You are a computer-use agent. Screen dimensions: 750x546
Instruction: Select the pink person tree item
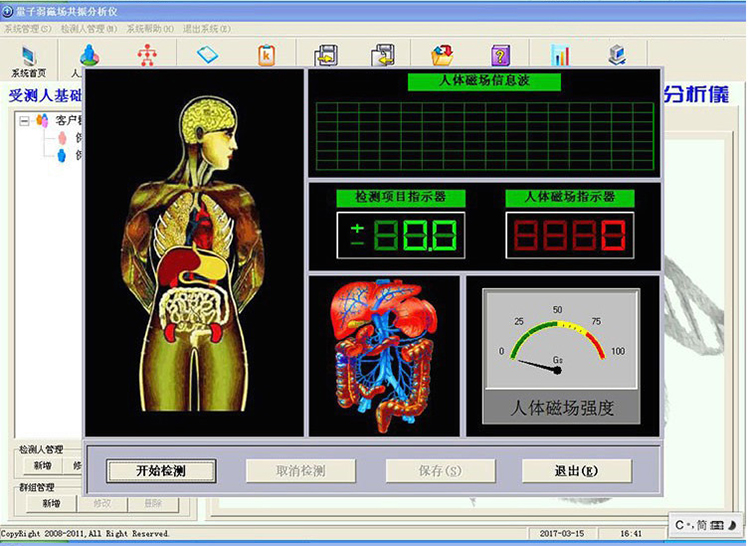coord(61,137)
